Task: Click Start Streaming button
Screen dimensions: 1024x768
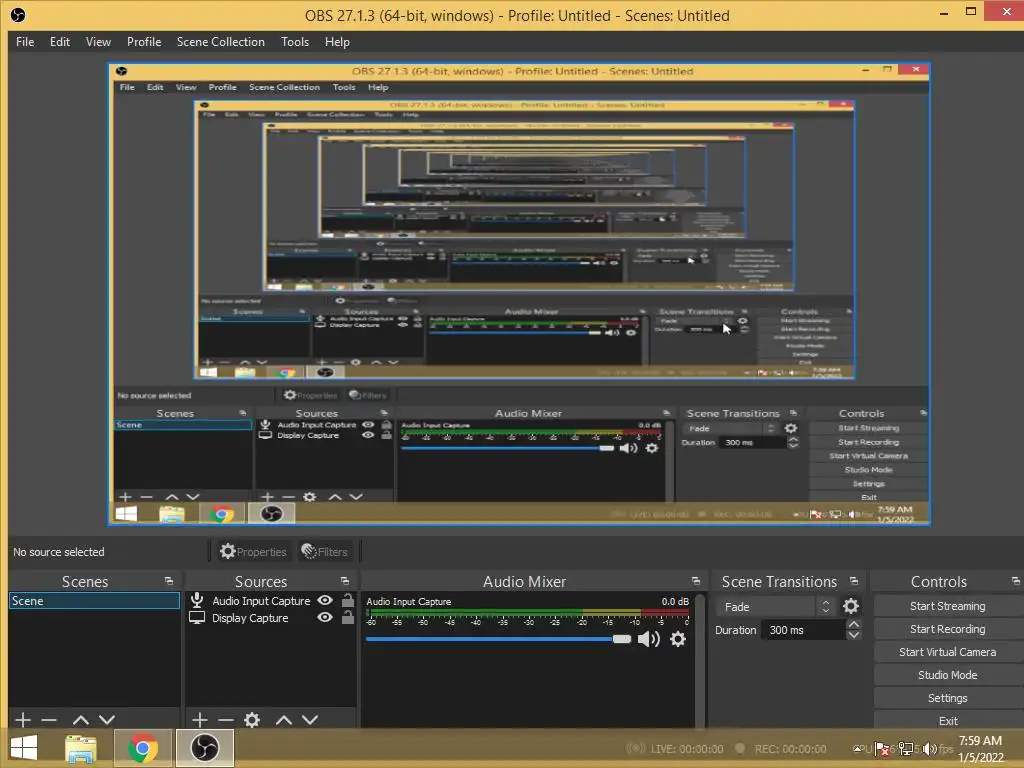Action: click(948, 606)
